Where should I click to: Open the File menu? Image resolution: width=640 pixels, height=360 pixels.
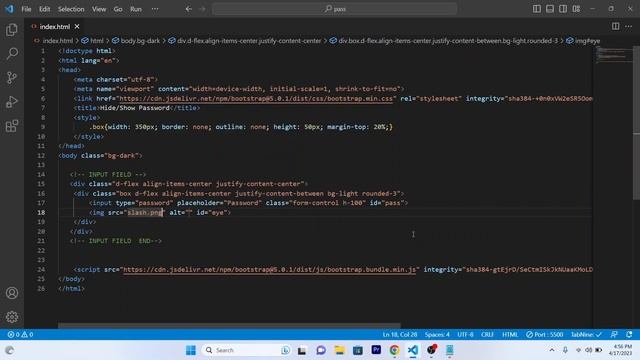[26, 9]
